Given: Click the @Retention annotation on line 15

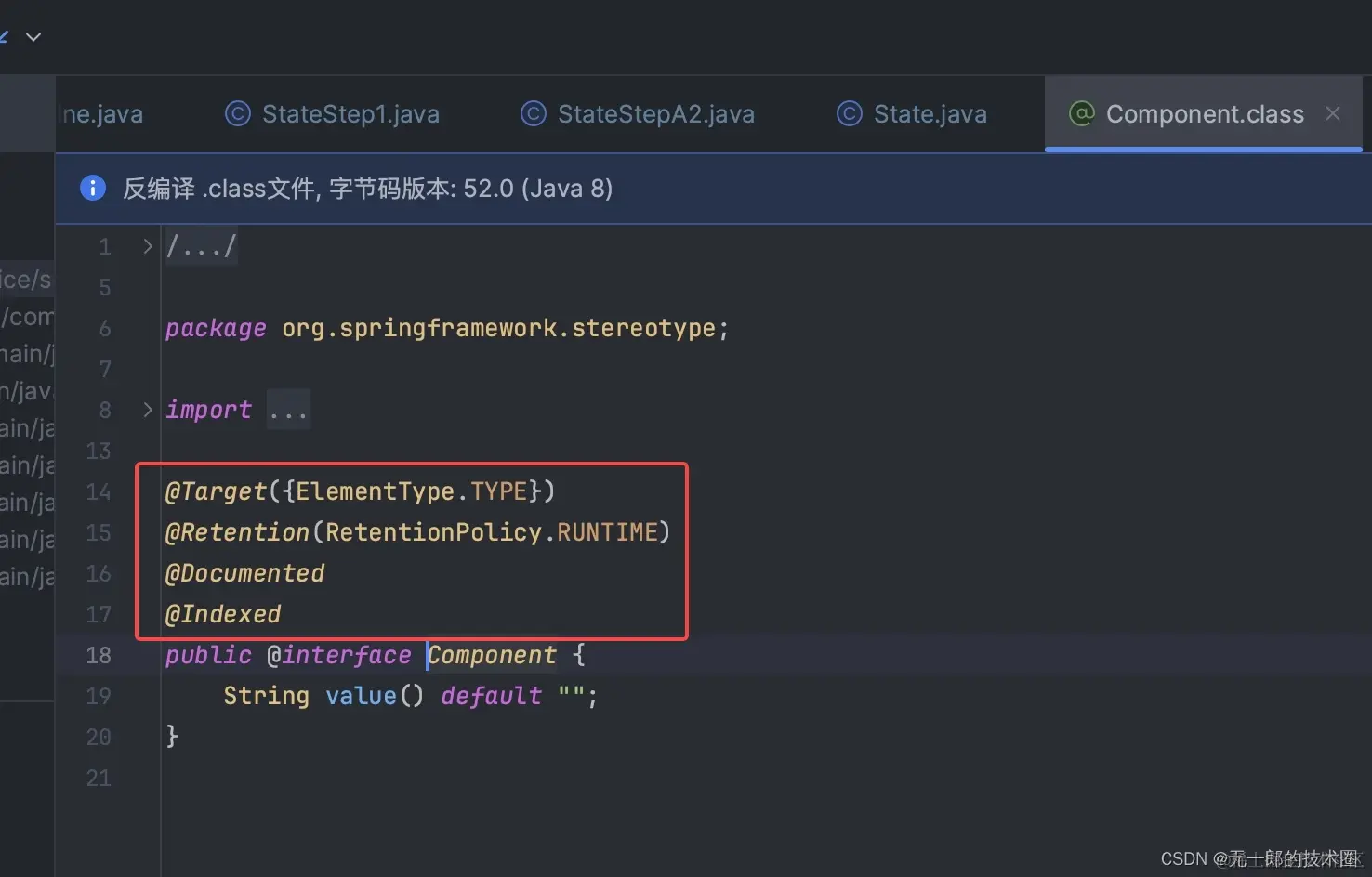Looking at the screenshot, I should tap(237, 531).
